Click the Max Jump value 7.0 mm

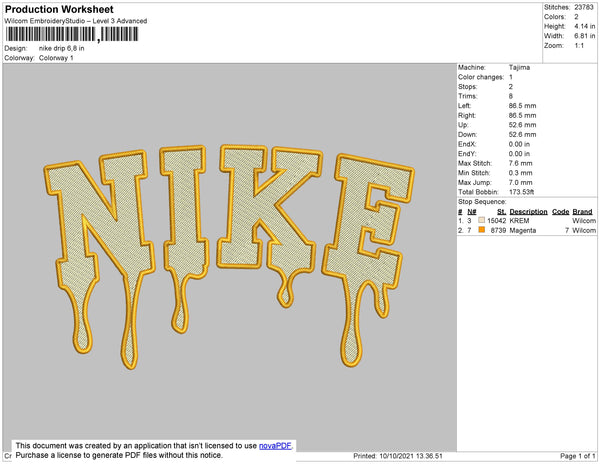520,182
